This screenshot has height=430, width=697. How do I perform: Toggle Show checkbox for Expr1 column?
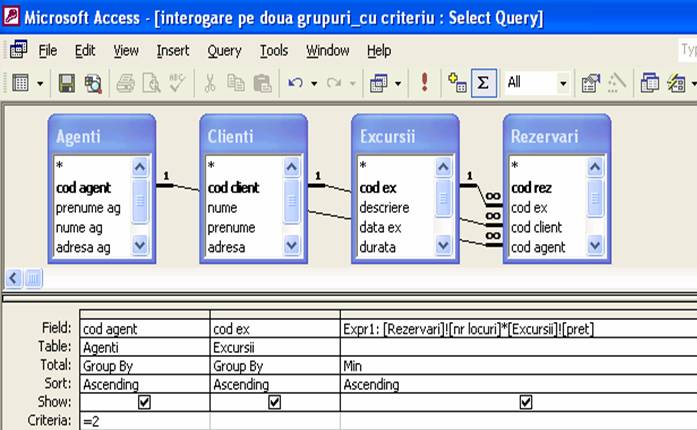coord(527,401)
